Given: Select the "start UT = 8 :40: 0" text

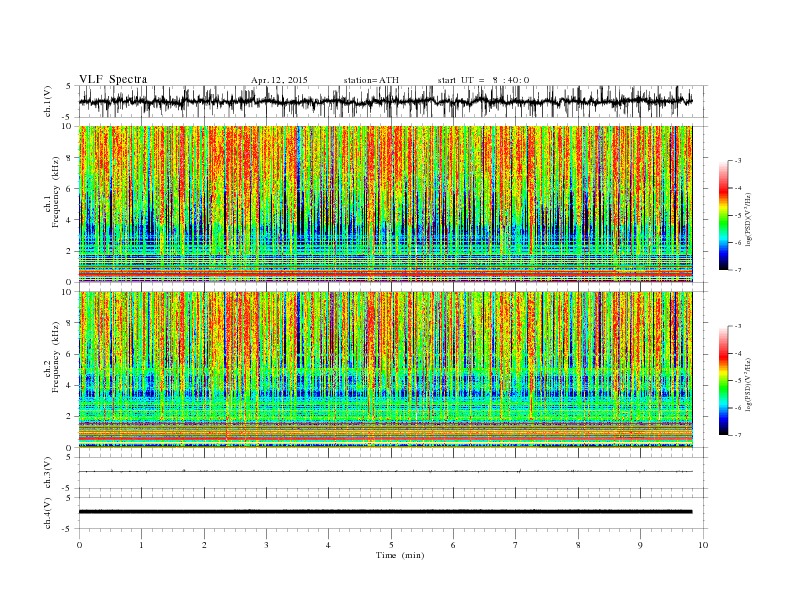Looking at the screenshot, I should pos(483,80).
